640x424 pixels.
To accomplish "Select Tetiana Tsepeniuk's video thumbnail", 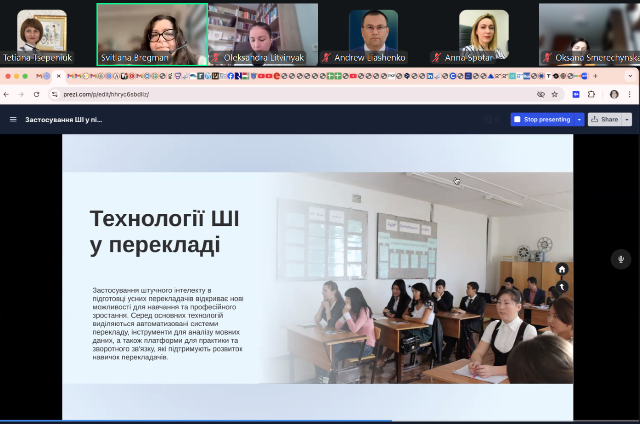I will click(42, 35).
